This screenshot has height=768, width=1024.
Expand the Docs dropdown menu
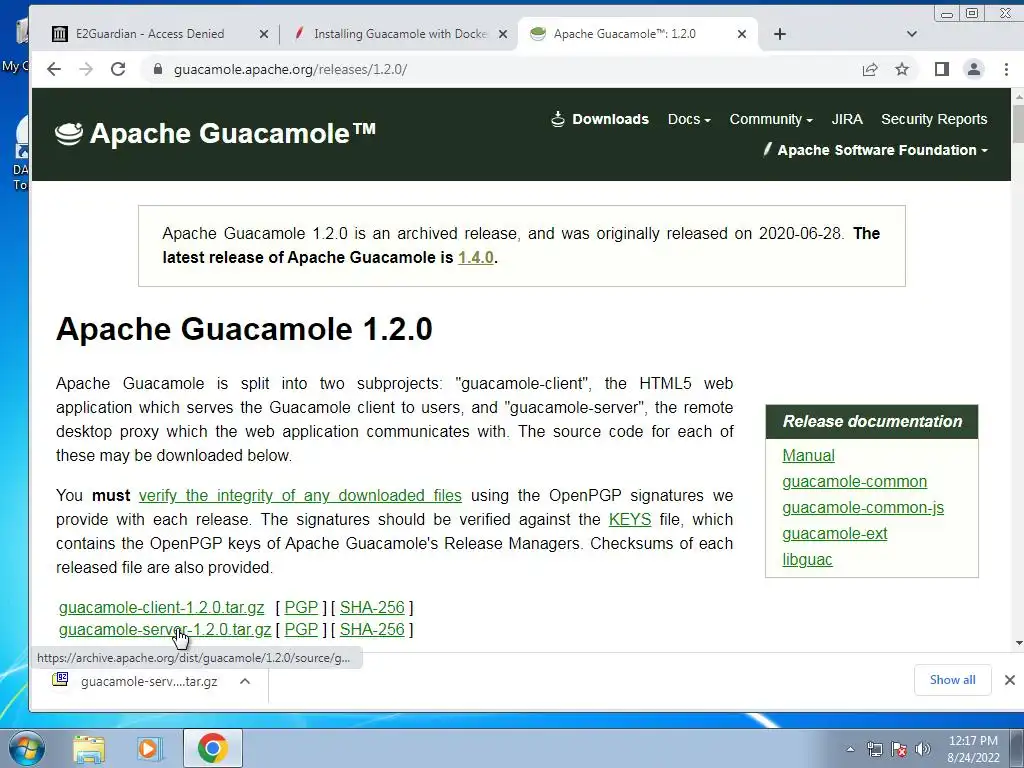click(689, 120)
